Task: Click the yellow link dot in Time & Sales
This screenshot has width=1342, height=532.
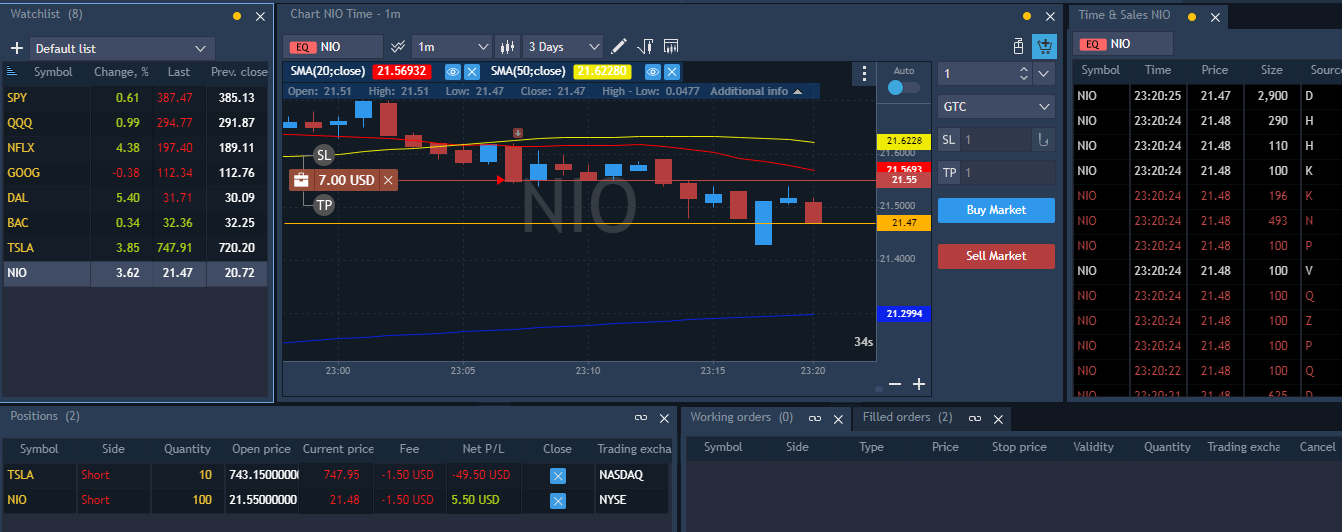Action: 1192,16
